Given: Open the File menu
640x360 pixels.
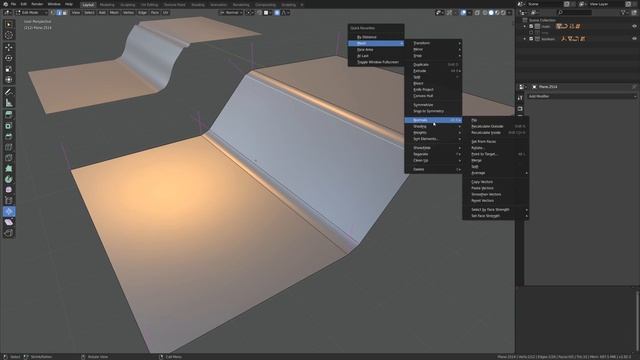Looking at the screenshot, I should [13, 4].
